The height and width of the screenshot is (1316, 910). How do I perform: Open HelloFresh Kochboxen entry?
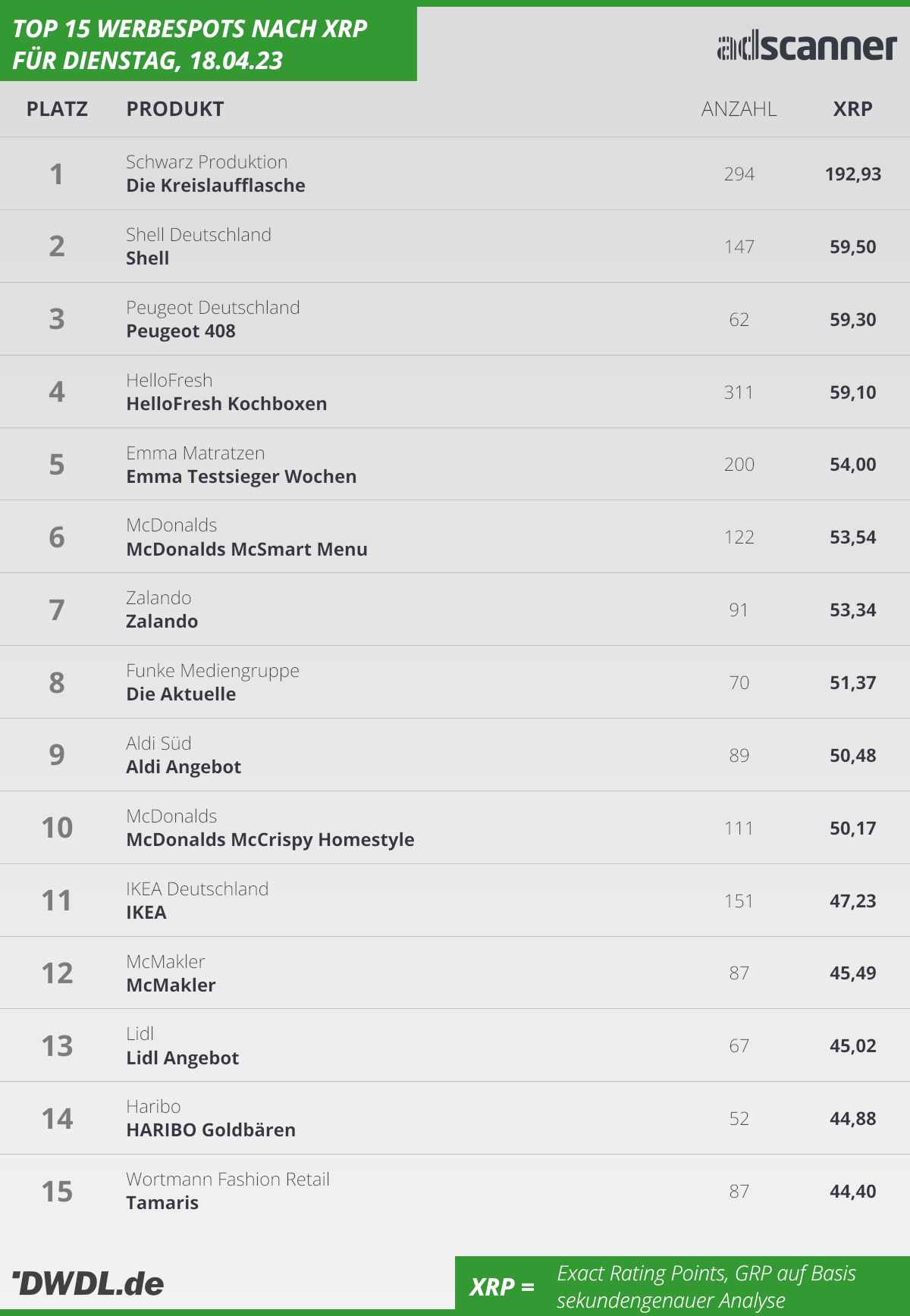[x=226, y=404]
